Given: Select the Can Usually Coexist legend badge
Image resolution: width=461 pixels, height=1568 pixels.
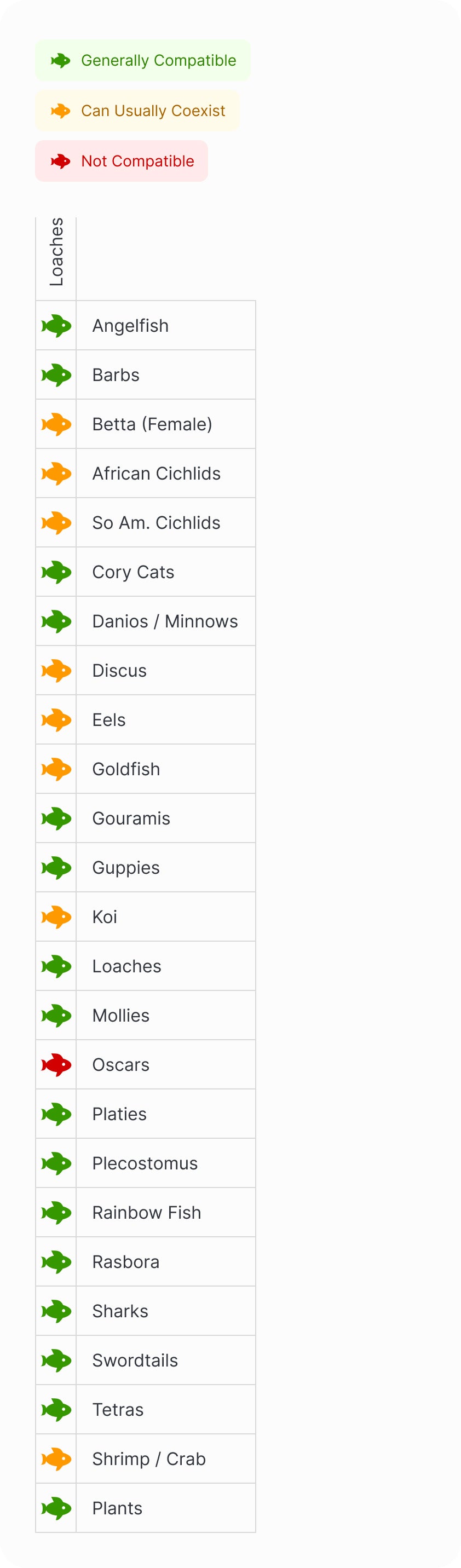Looking at the screenshot, I should [137, 111].
